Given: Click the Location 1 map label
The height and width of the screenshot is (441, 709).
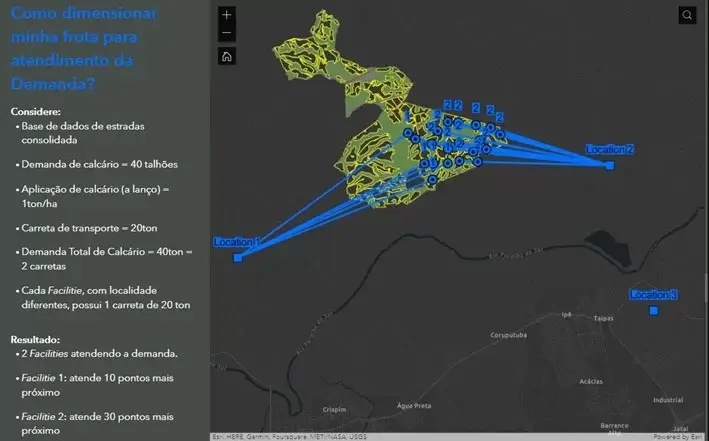Looking at the screenshot, I should tap(236, 243).
